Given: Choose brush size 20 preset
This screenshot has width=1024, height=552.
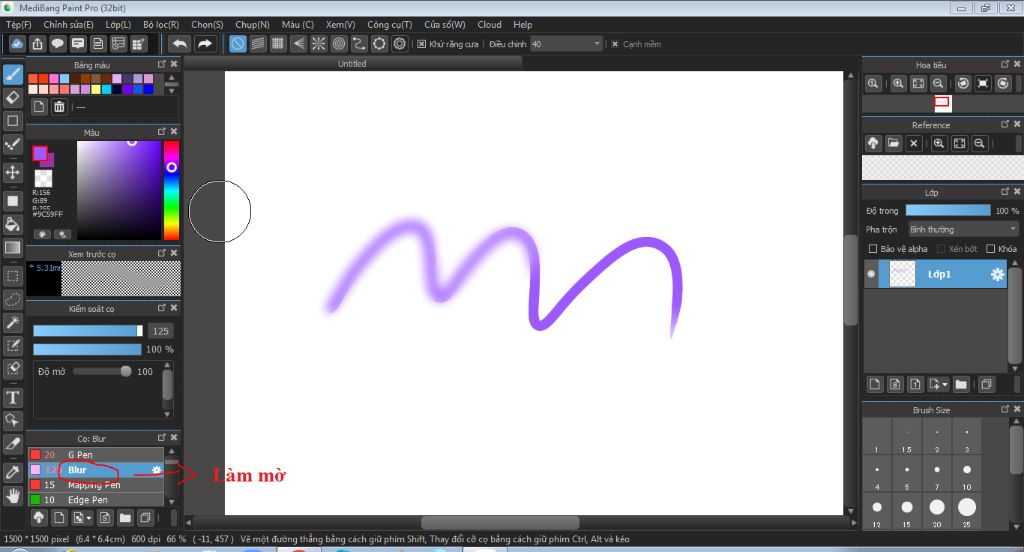Looking at the screenshot, I should pyautogui.click(x=936, y=511).
